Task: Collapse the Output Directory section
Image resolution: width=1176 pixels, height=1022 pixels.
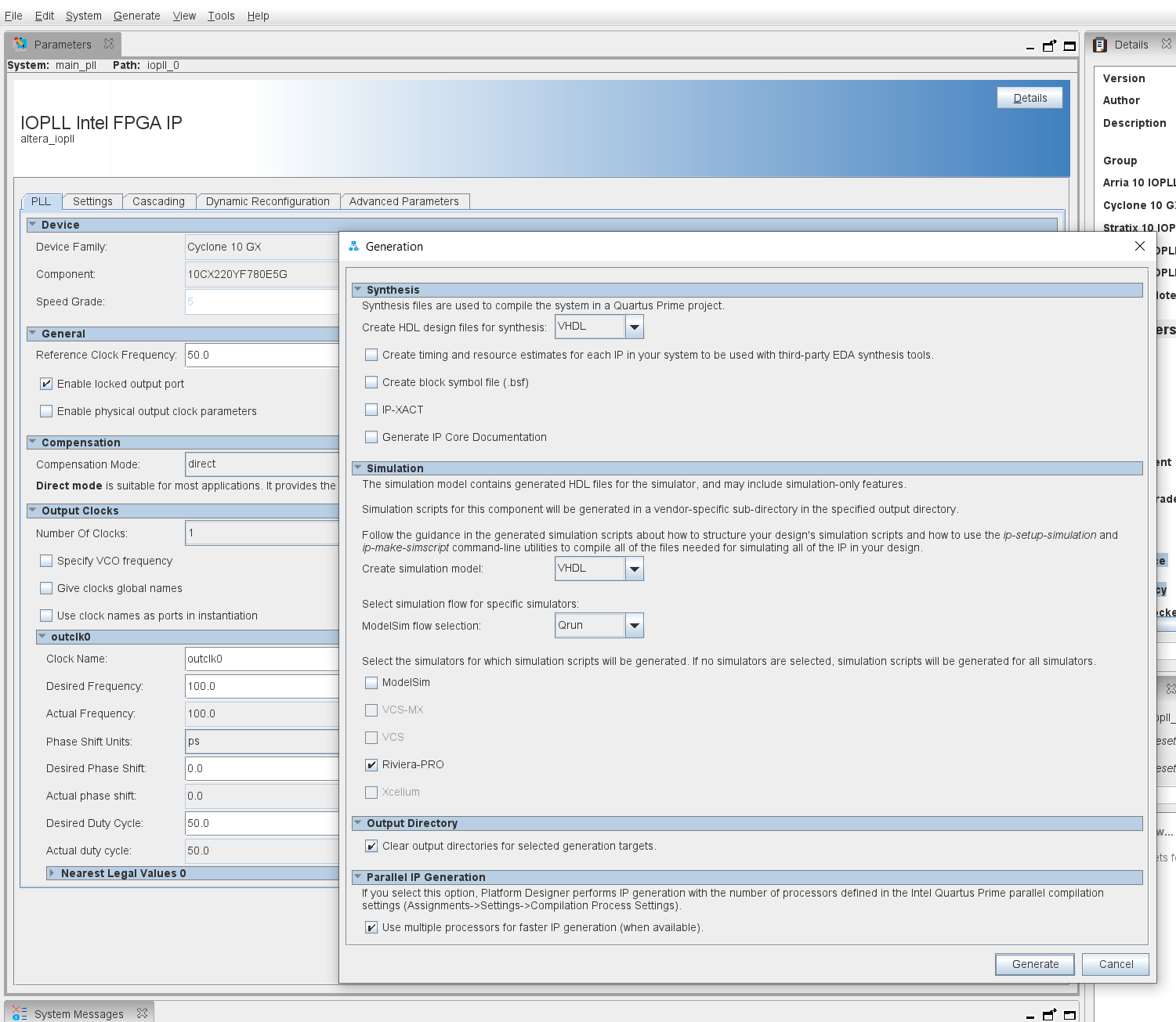Action: pyautogui.click(x=358, y=823)
